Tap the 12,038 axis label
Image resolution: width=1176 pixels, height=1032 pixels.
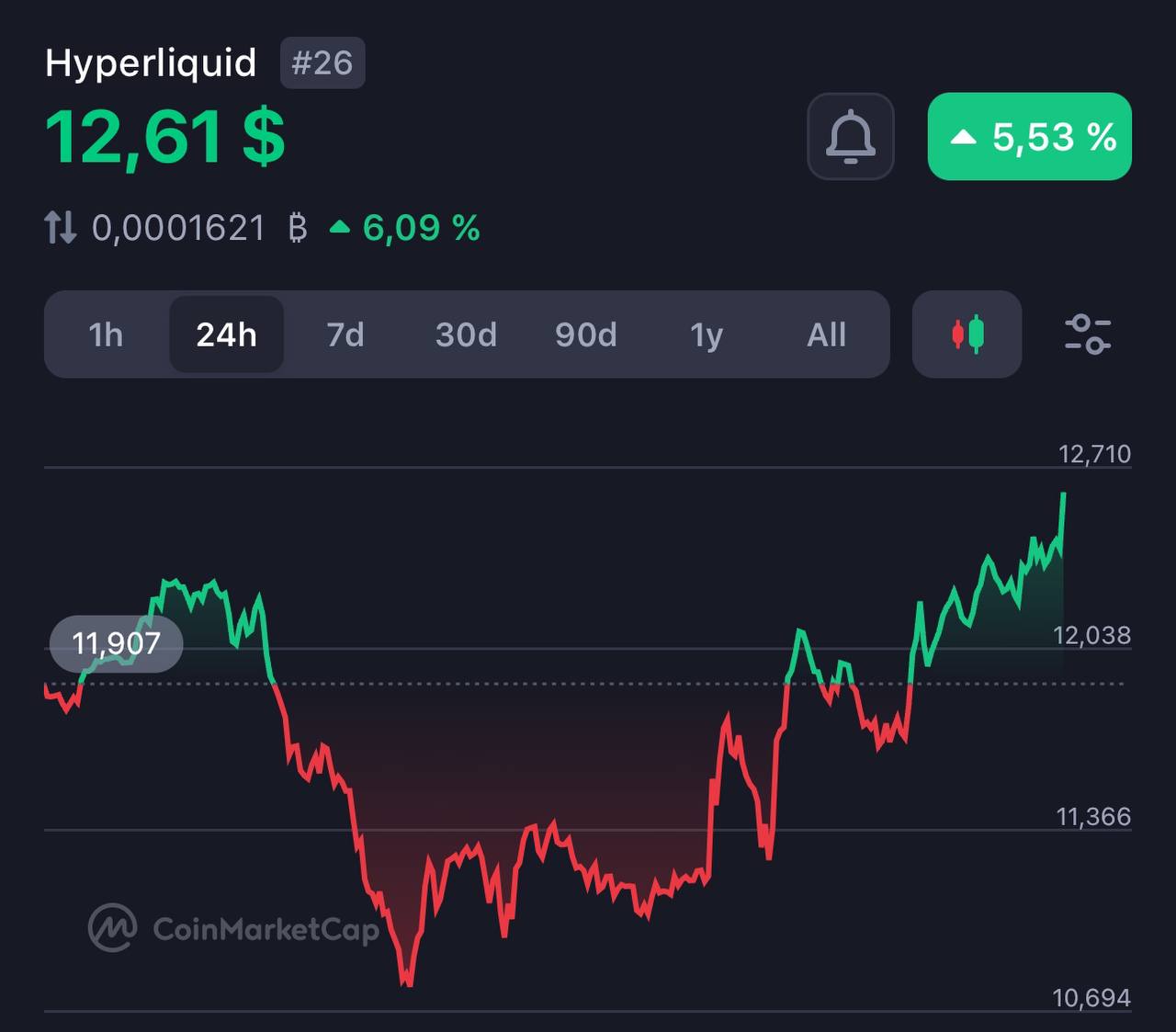pyautogui.click(x=1091, y=635)
